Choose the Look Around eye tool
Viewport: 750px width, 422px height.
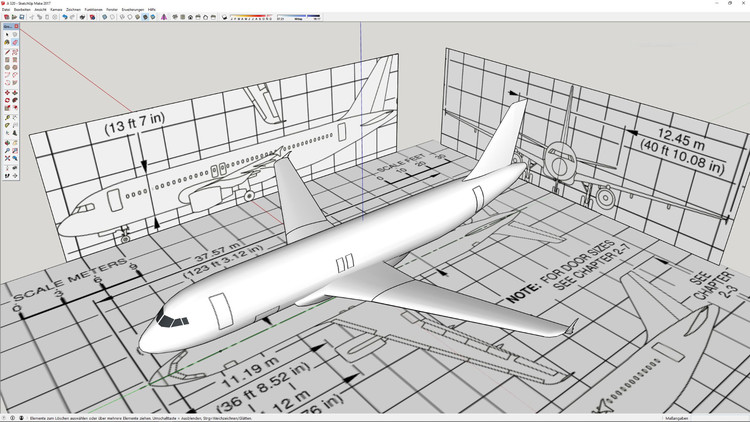tap(15, 167)
